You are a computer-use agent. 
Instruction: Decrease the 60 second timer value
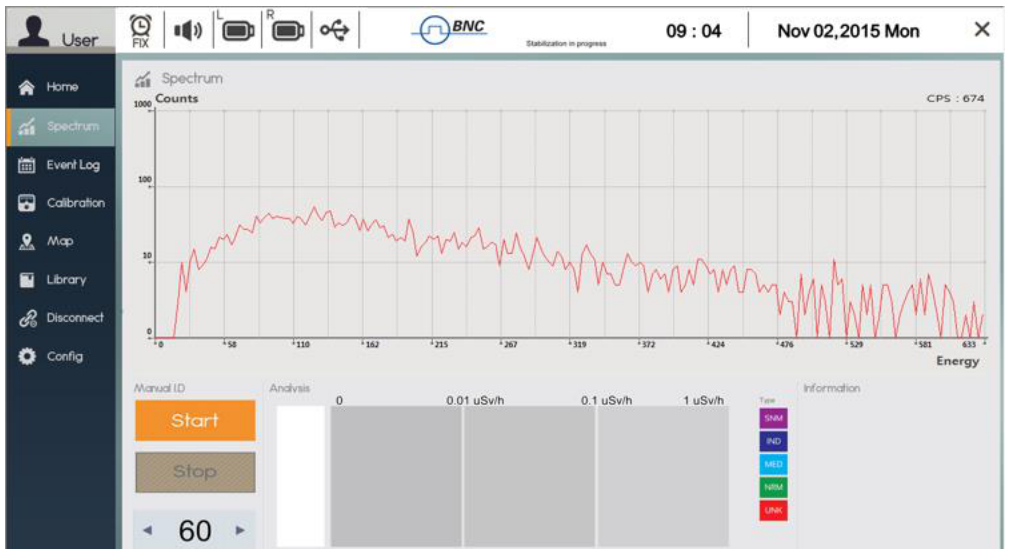point(148,530)
